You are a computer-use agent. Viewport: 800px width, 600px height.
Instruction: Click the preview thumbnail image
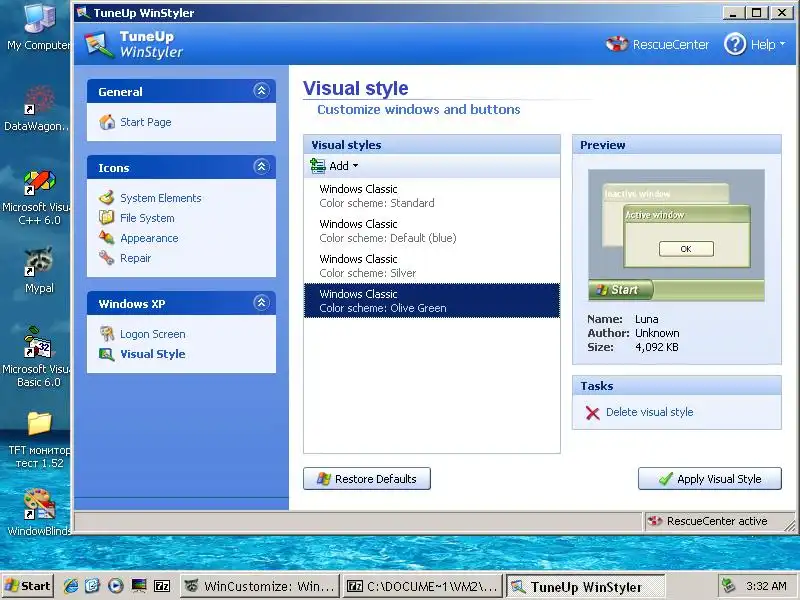(677, 235)
